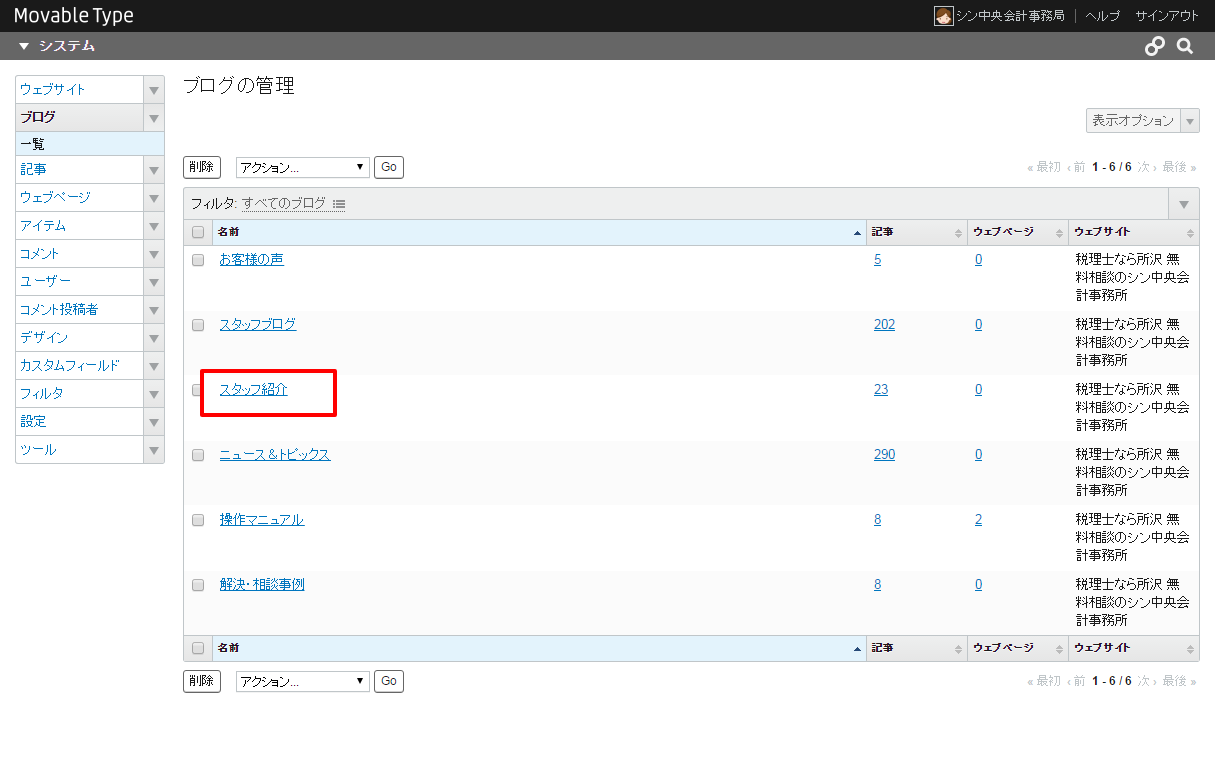Open the カスタムフィールド sidebar menu
Viewport: 1215px width, 766px height.
point(80,366)
